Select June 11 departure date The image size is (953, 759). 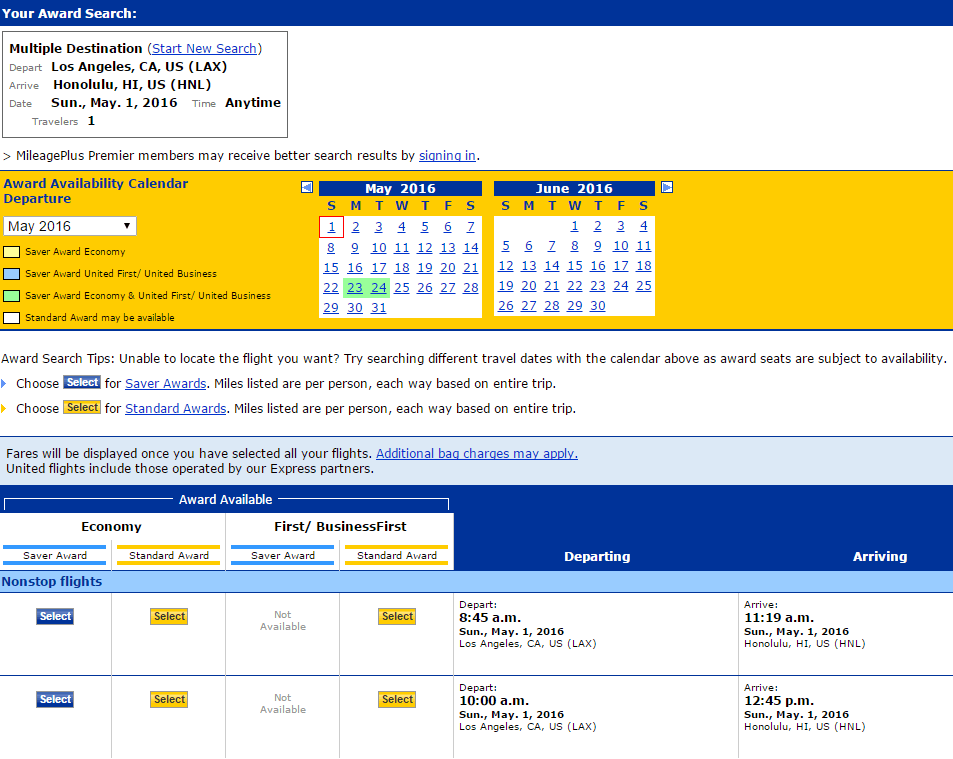[644, 246]
